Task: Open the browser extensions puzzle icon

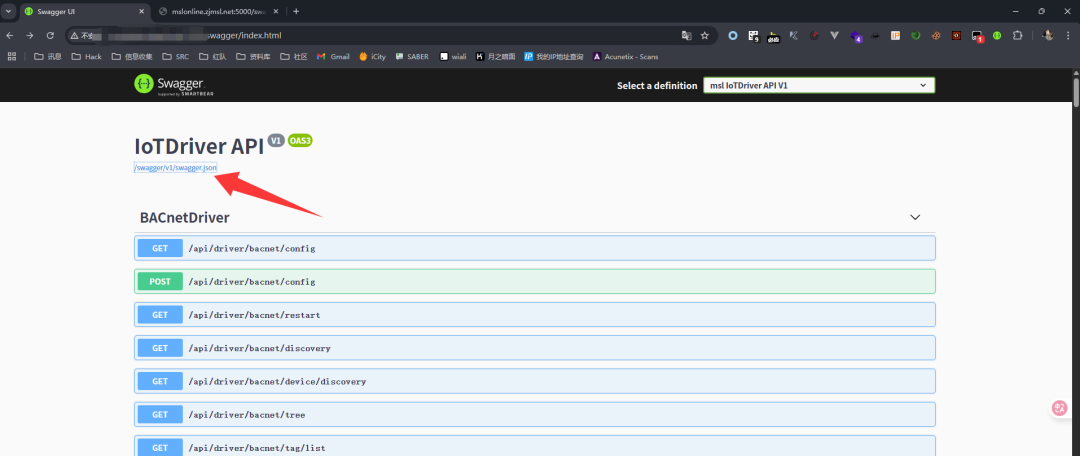Action: (x=1017, y=35)
